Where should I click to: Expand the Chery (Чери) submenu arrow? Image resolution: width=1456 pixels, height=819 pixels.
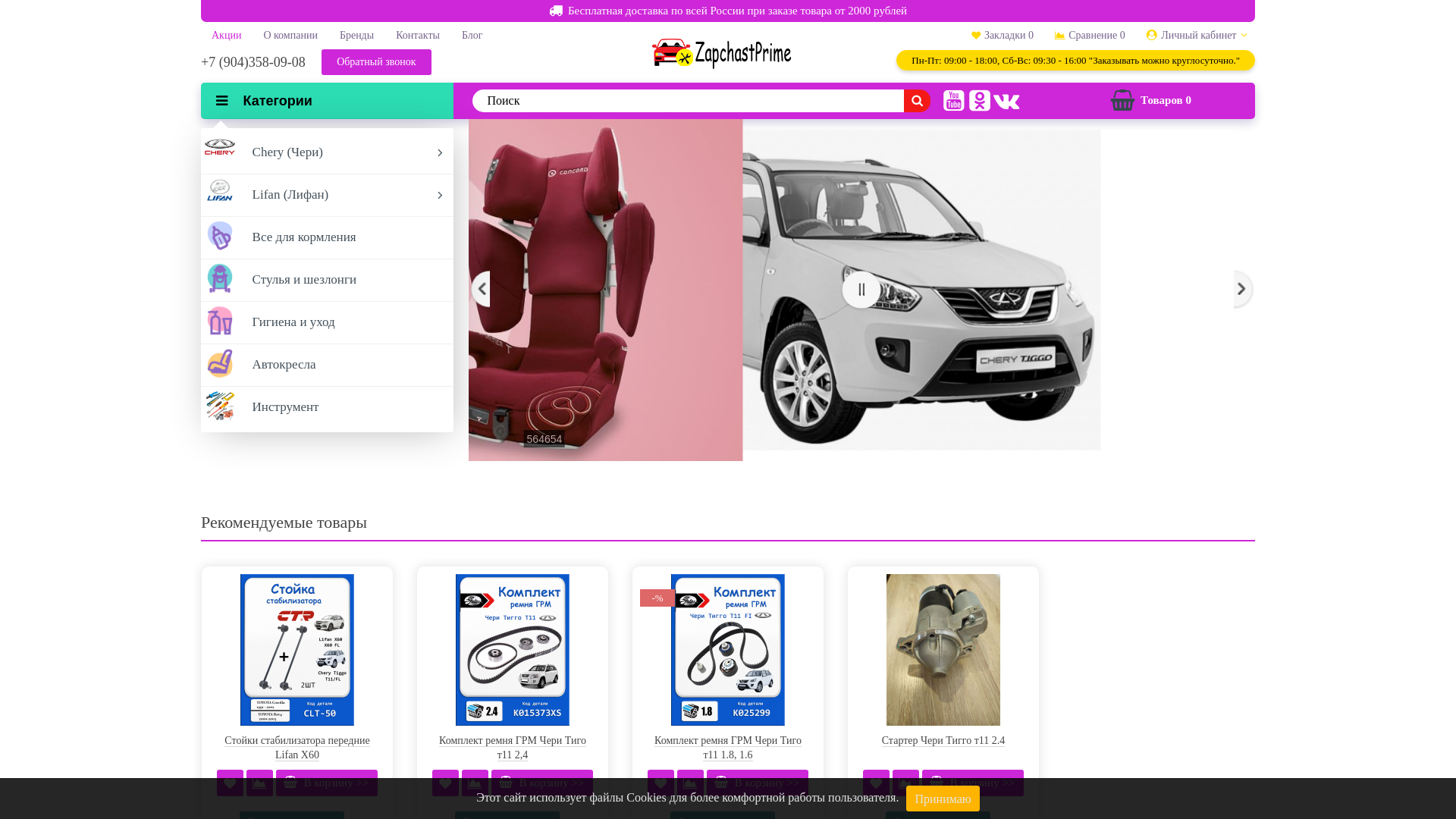[440, 152]
